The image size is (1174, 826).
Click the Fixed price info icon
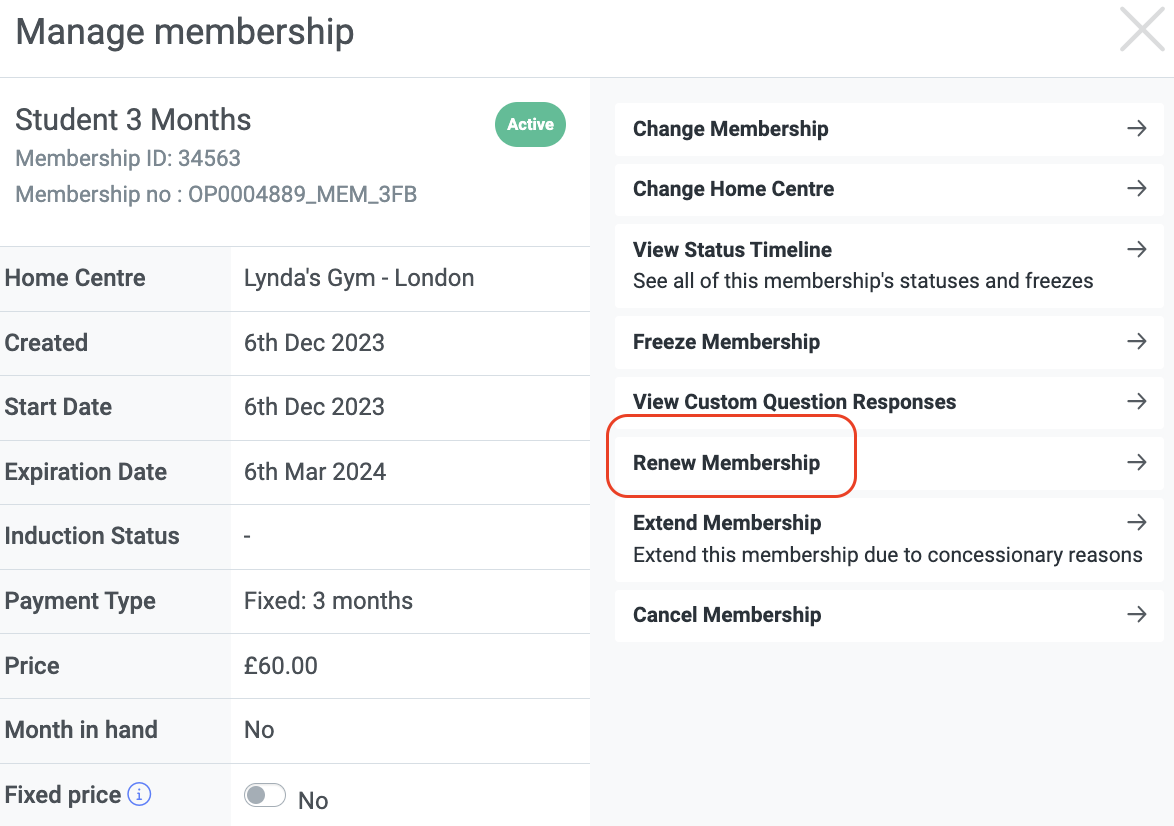(x=139, y=794)
